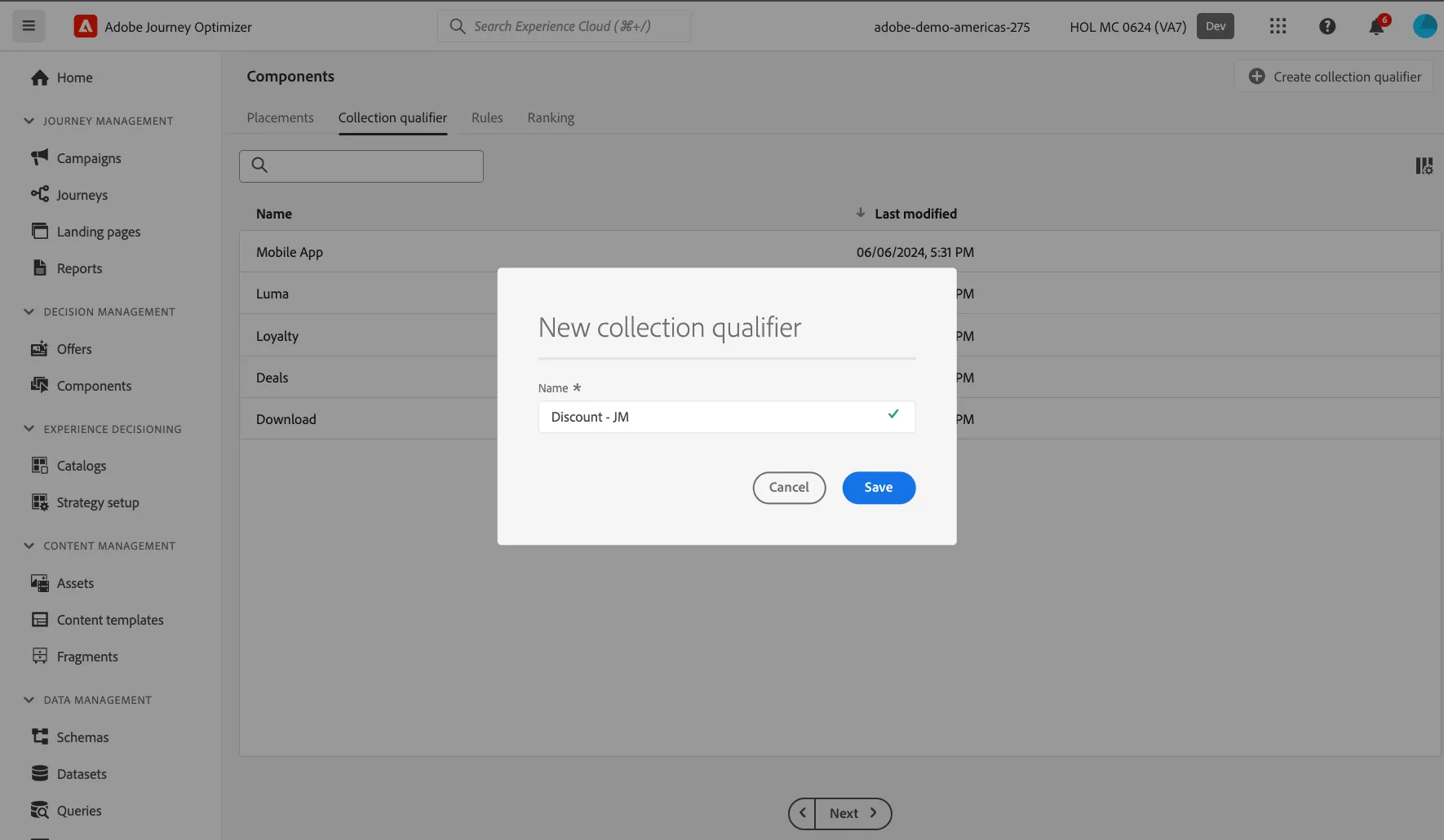Open Offers under Decision Management
This screenshot has height=840, width=1444.
click(x=61, y=349)
